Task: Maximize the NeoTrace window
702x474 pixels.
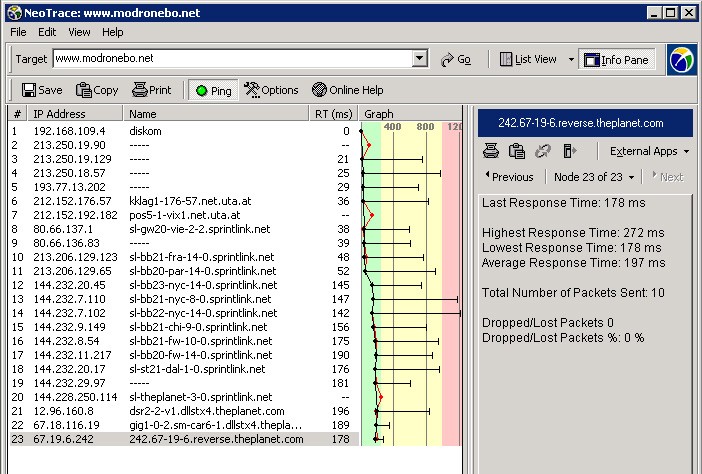Action: (x=671, y=13)
